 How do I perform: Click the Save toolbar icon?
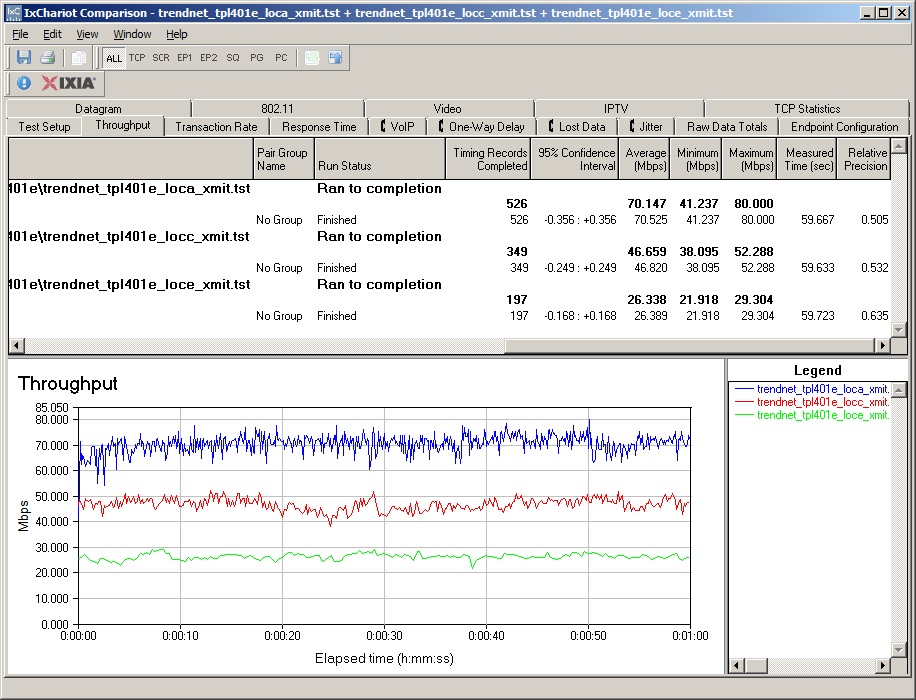click(x=24, y=57)
